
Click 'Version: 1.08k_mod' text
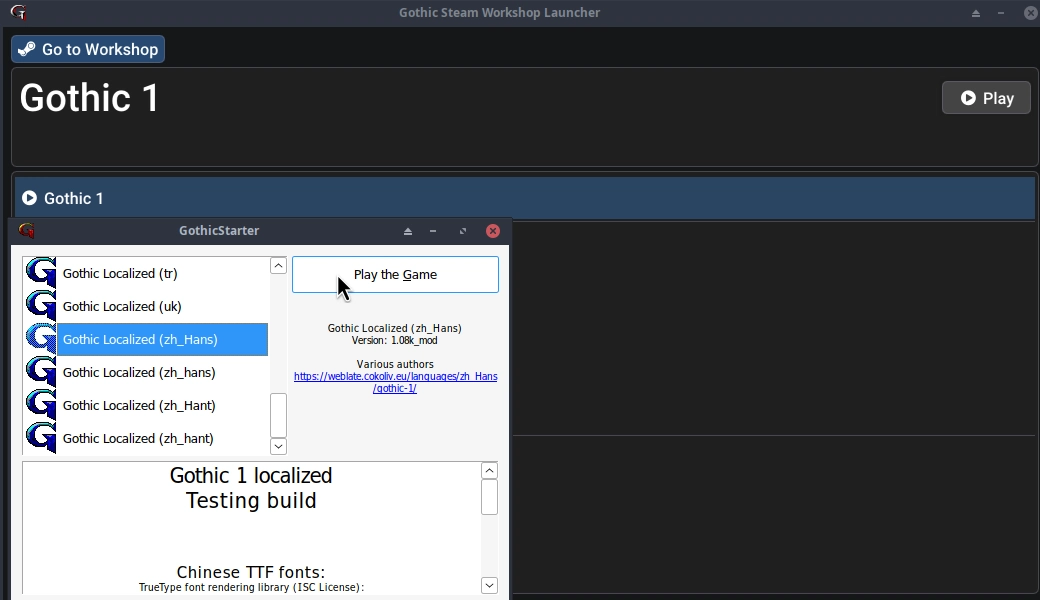coord(395,340)
